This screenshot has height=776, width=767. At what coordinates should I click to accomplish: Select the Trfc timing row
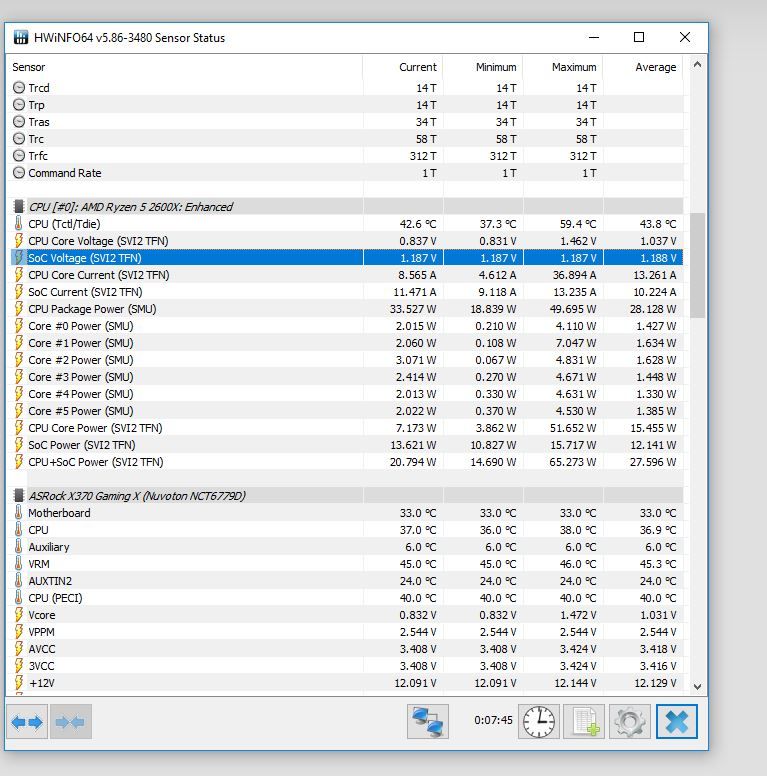[x=347, y=156]
